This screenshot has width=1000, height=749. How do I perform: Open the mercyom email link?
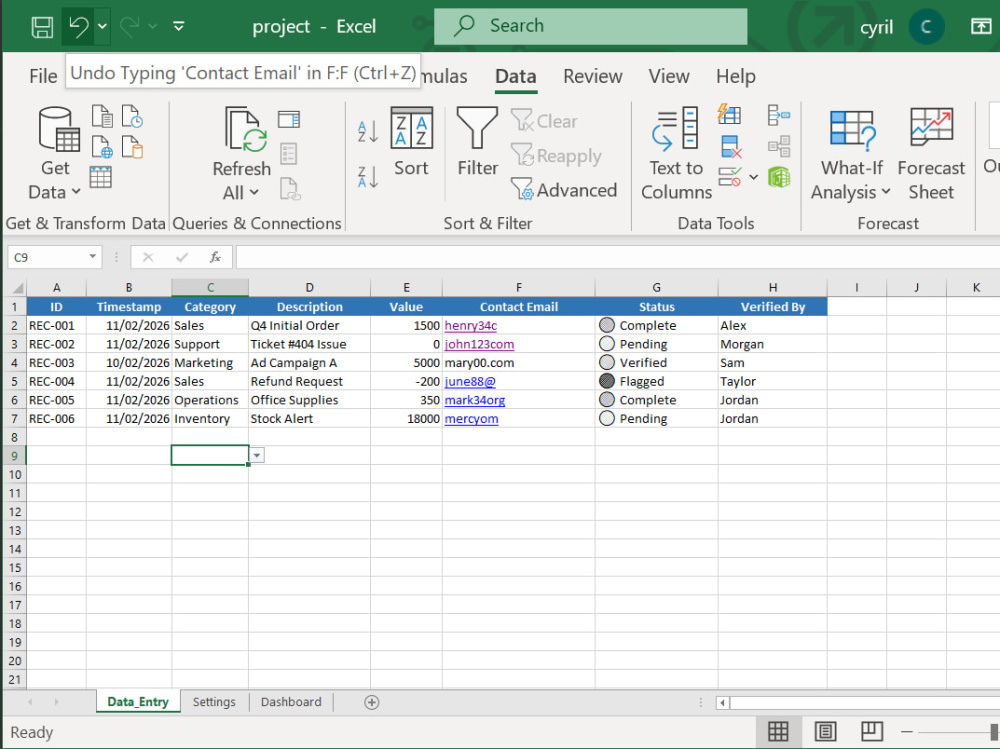click(x=471, y=419)
